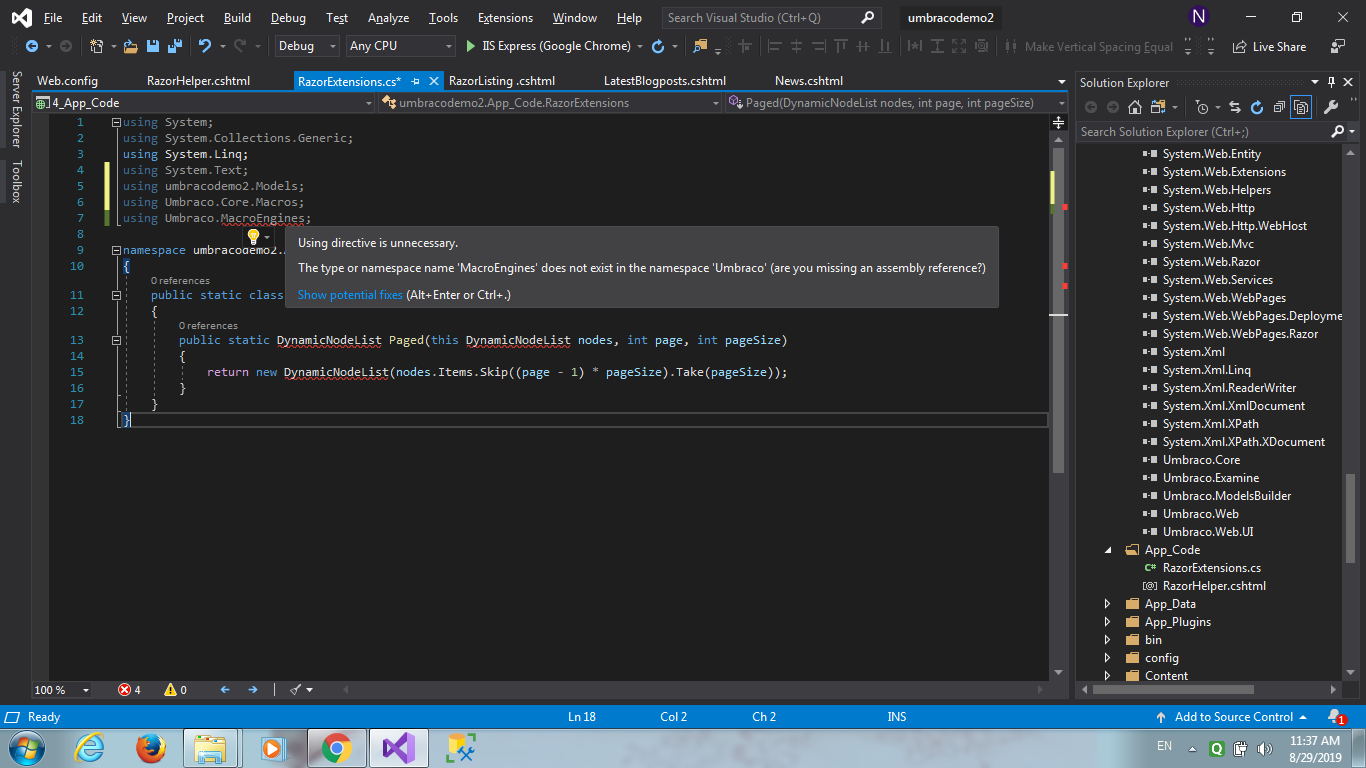Collapse the namespace block at line 9
Screen dimensions: 1366x768
(x=117, y=250)
